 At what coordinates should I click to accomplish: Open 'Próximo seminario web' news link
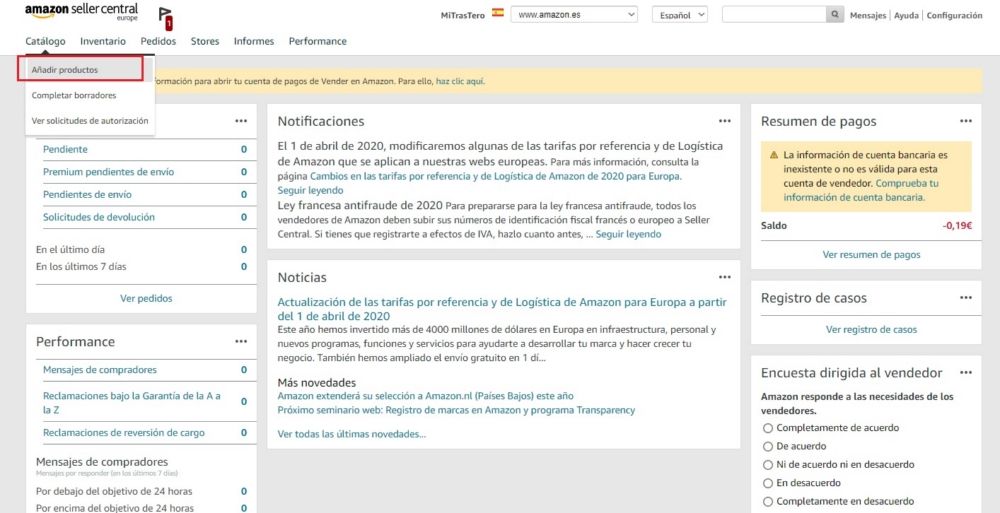[456, 410]
